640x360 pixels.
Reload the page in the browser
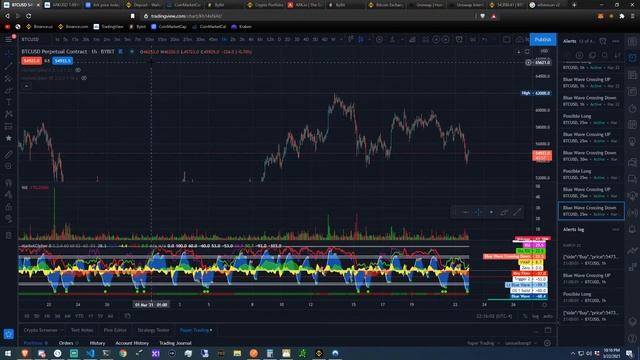(29, 16)
